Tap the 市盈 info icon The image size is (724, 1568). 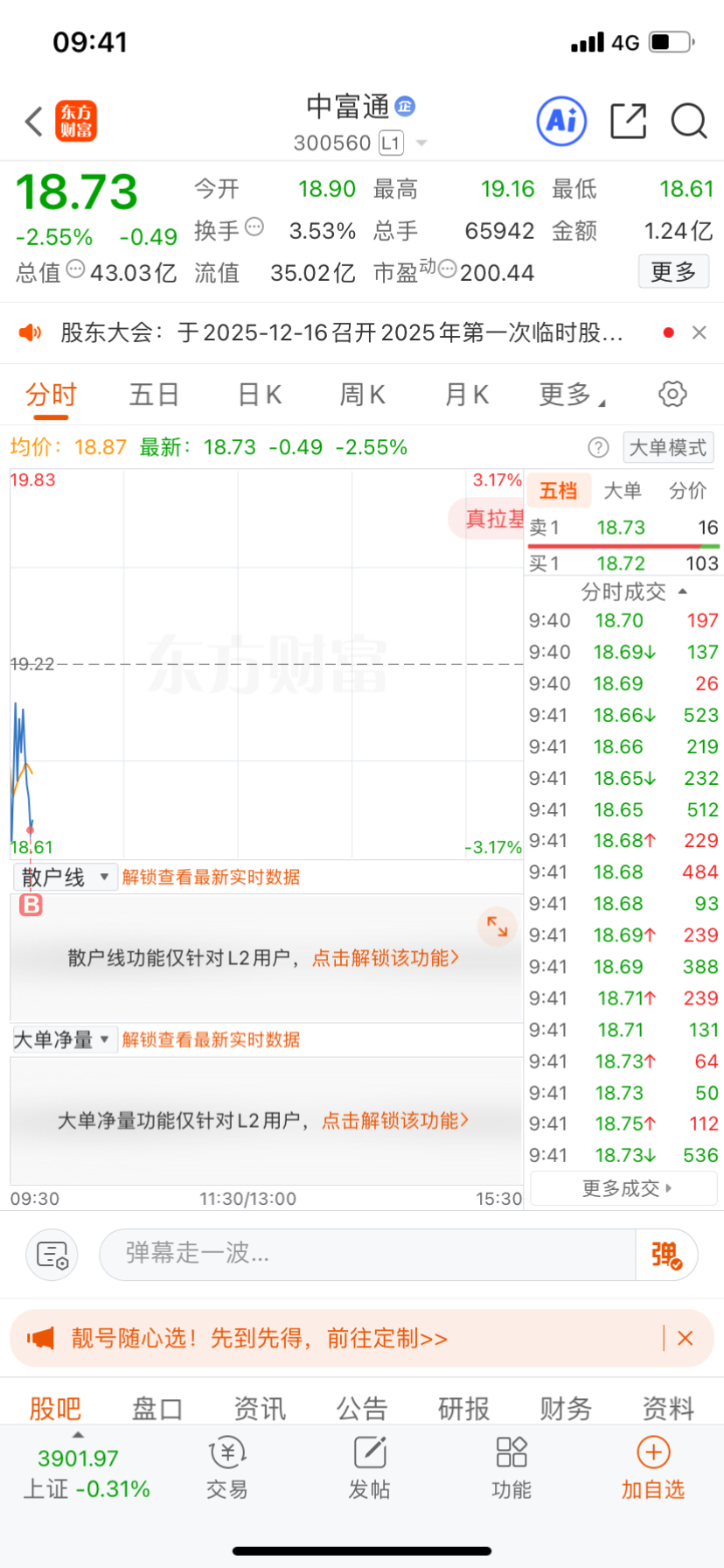447,269
